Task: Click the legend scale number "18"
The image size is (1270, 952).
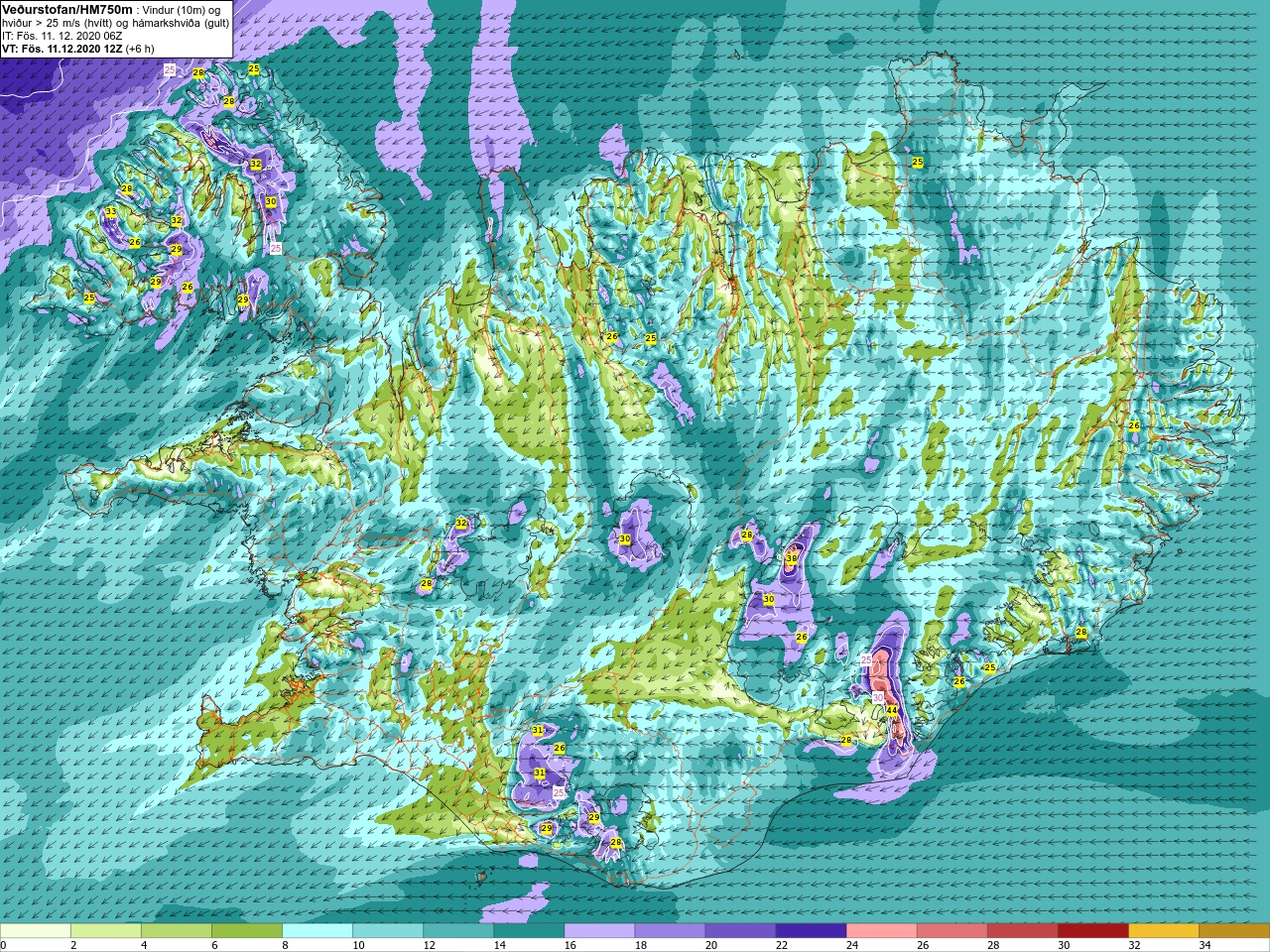Action: pyautogui.click(x=641, y=945)
